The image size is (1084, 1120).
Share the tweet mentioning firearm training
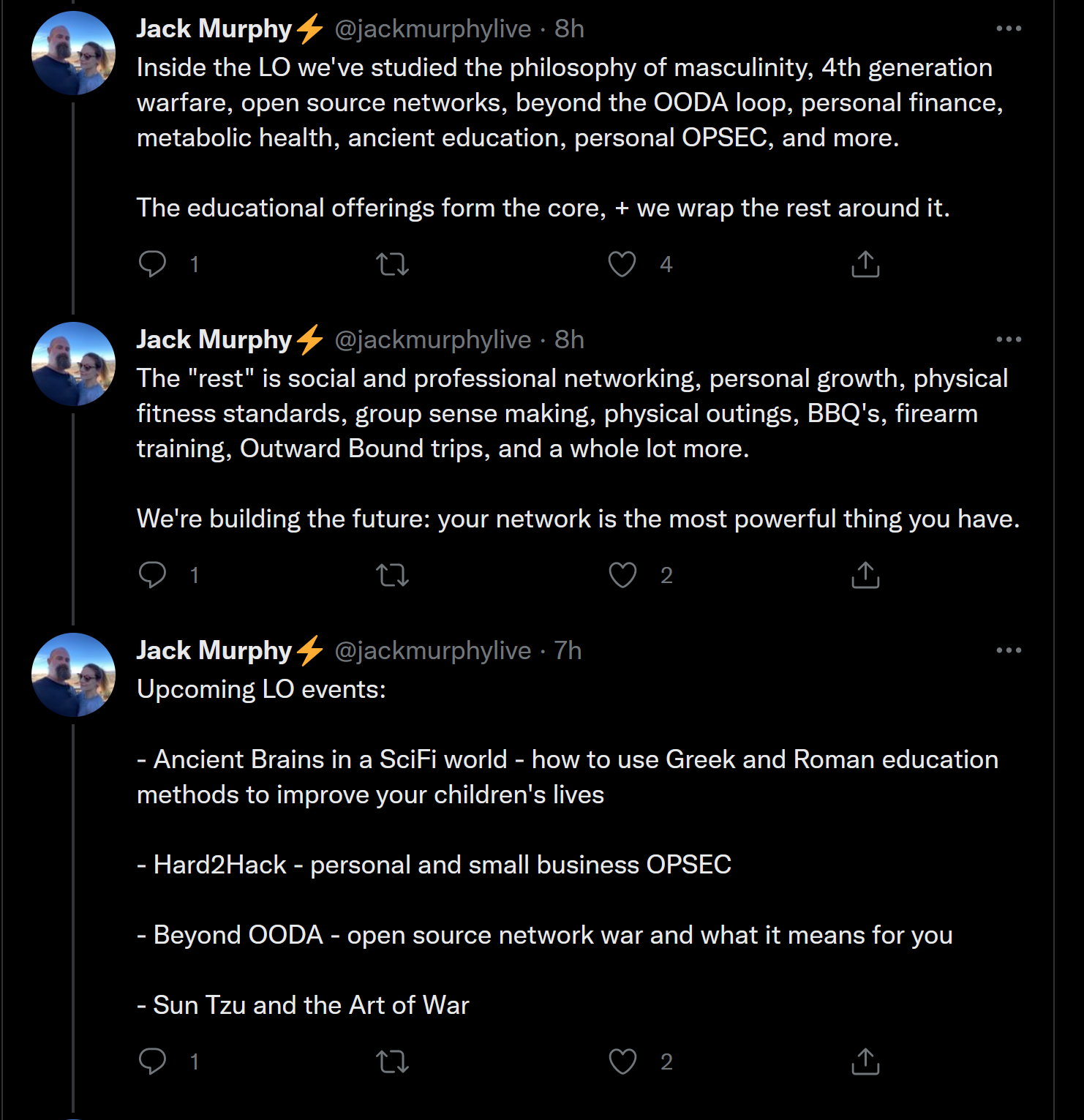tap(865, 575)
